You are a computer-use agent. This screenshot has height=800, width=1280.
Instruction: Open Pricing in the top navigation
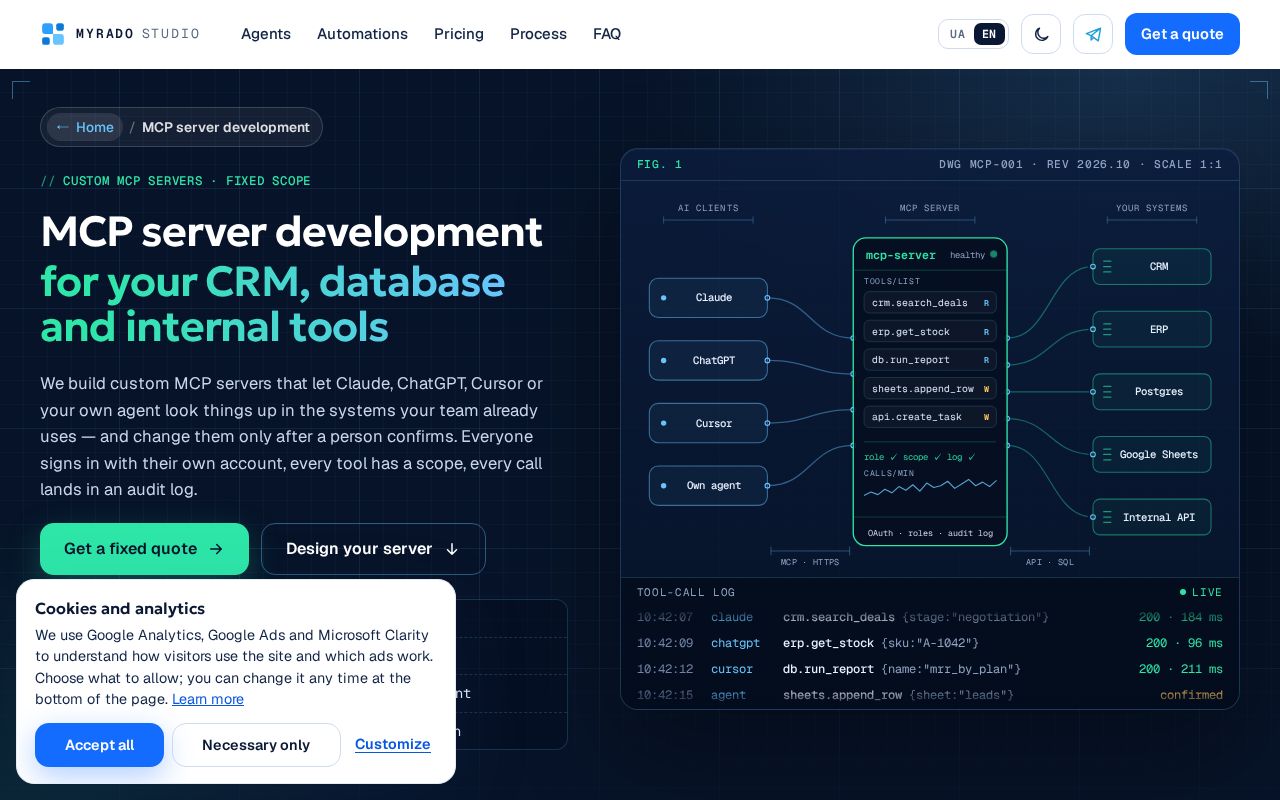click(459, 34)
